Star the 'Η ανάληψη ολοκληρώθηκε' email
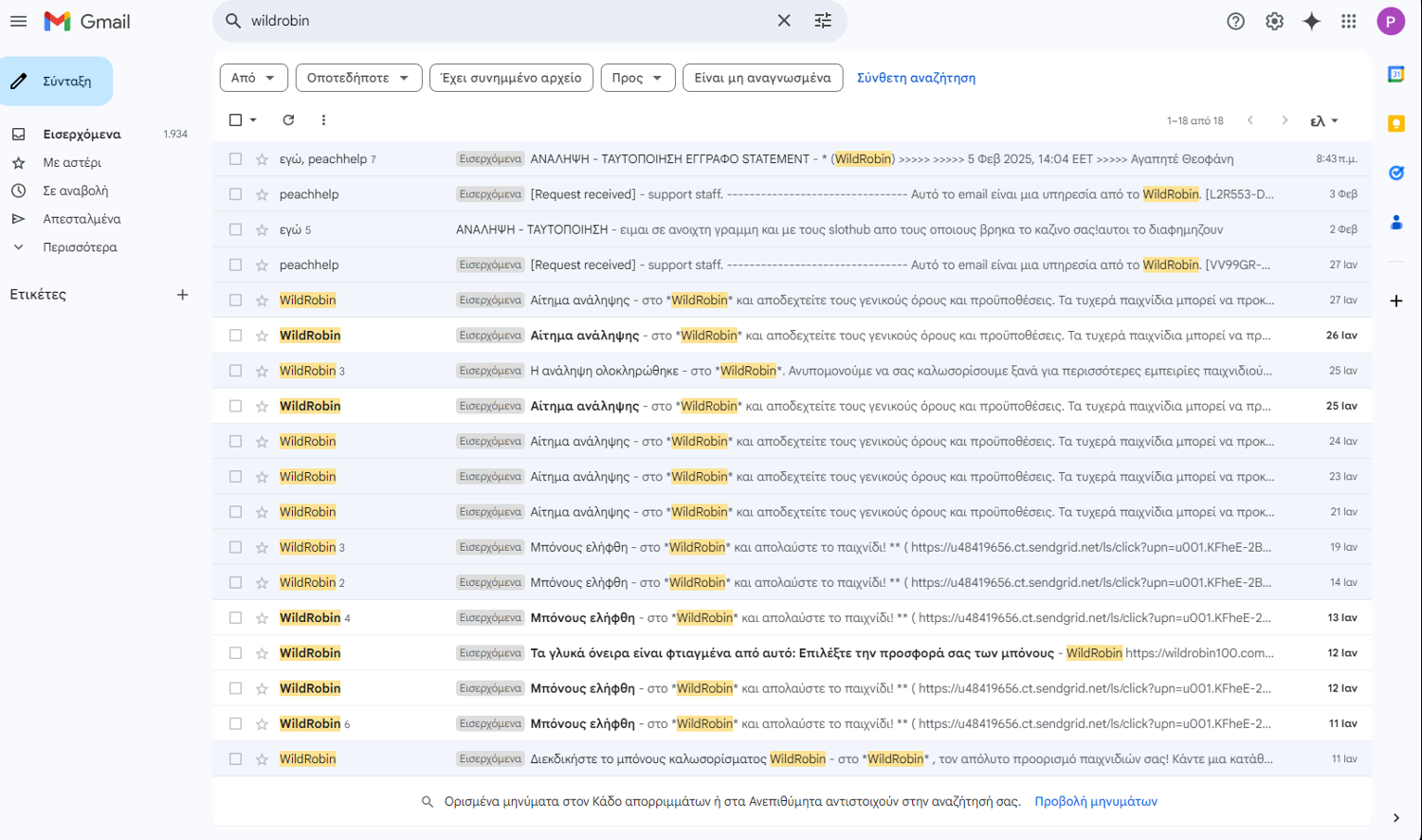This screenshot has width=1422, height=840. coord(262,371)
